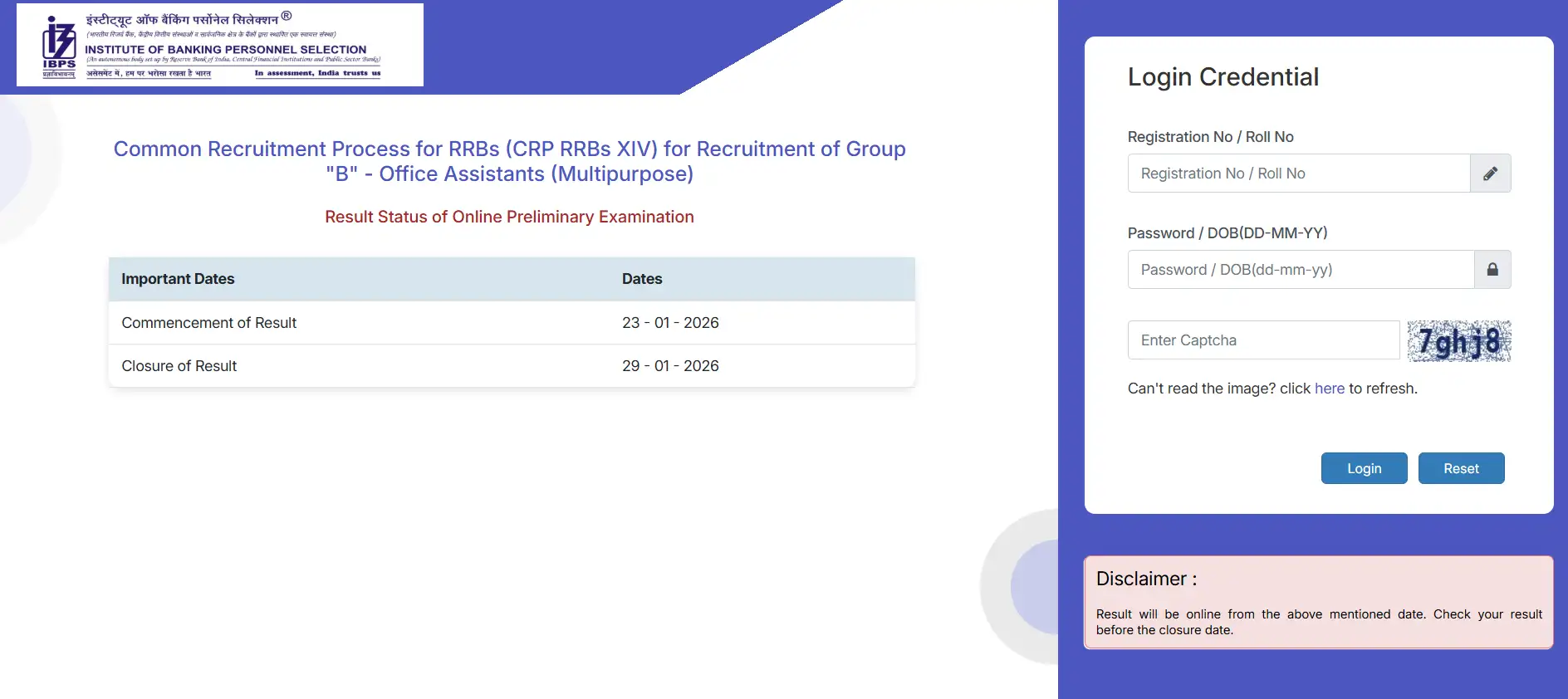Click into the Enter Captcha field
1568x699 pixels.
[1262, 340]
